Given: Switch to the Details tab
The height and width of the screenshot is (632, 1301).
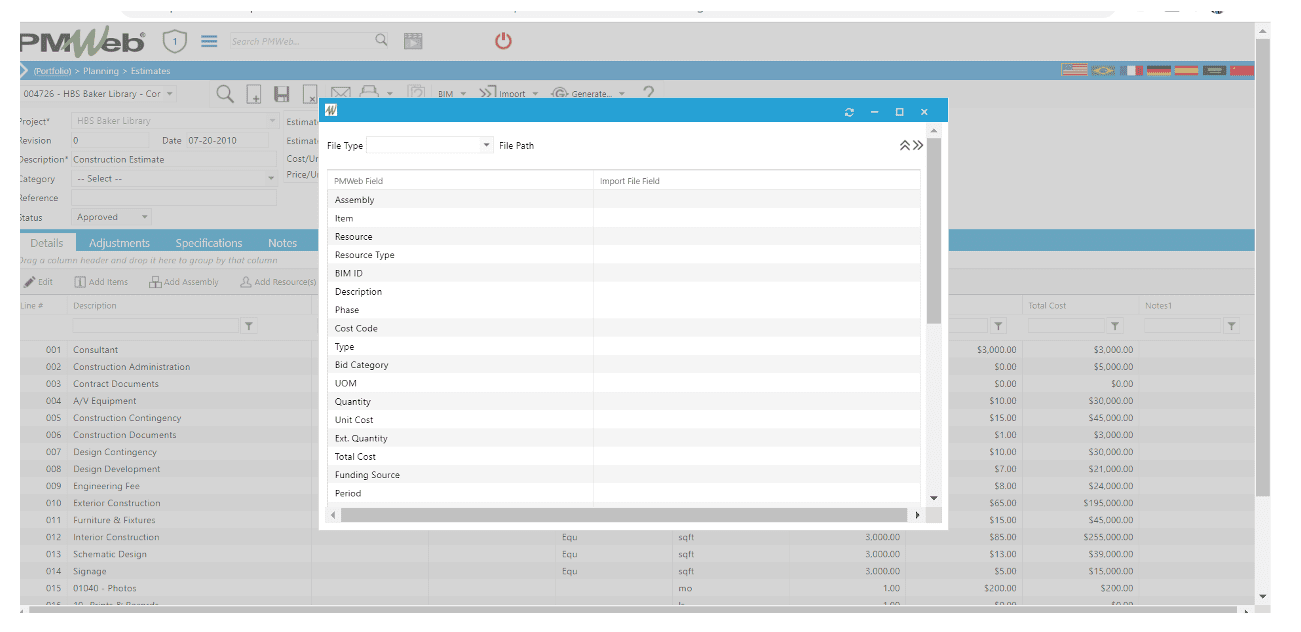Looking at the screenshot, I should 47,243.
